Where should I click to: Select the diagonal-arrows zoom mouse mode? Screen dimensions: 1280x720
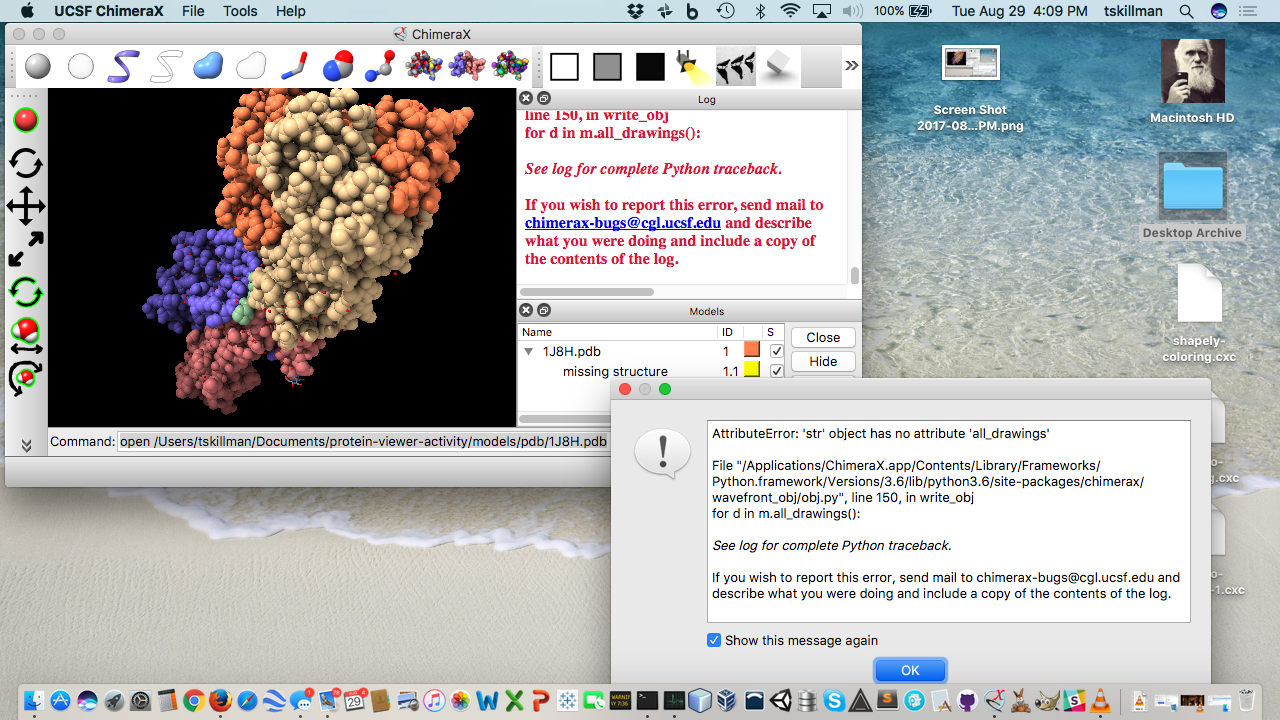26,250
